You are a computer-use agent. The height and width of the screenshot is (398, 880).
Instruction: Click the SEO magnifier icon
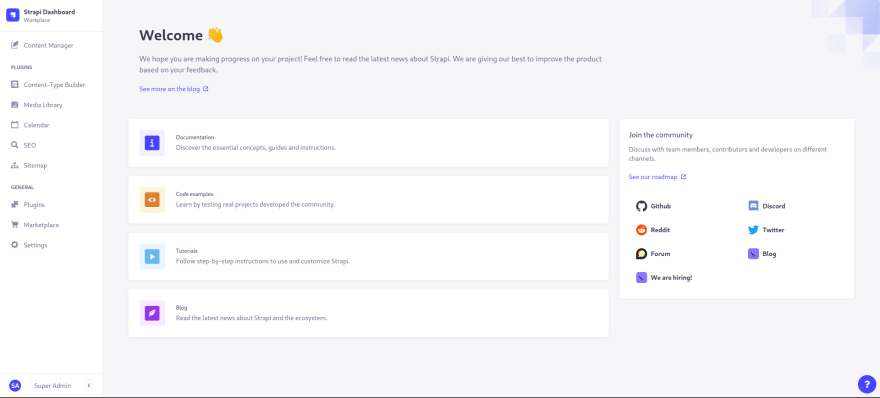click(15, 145)
